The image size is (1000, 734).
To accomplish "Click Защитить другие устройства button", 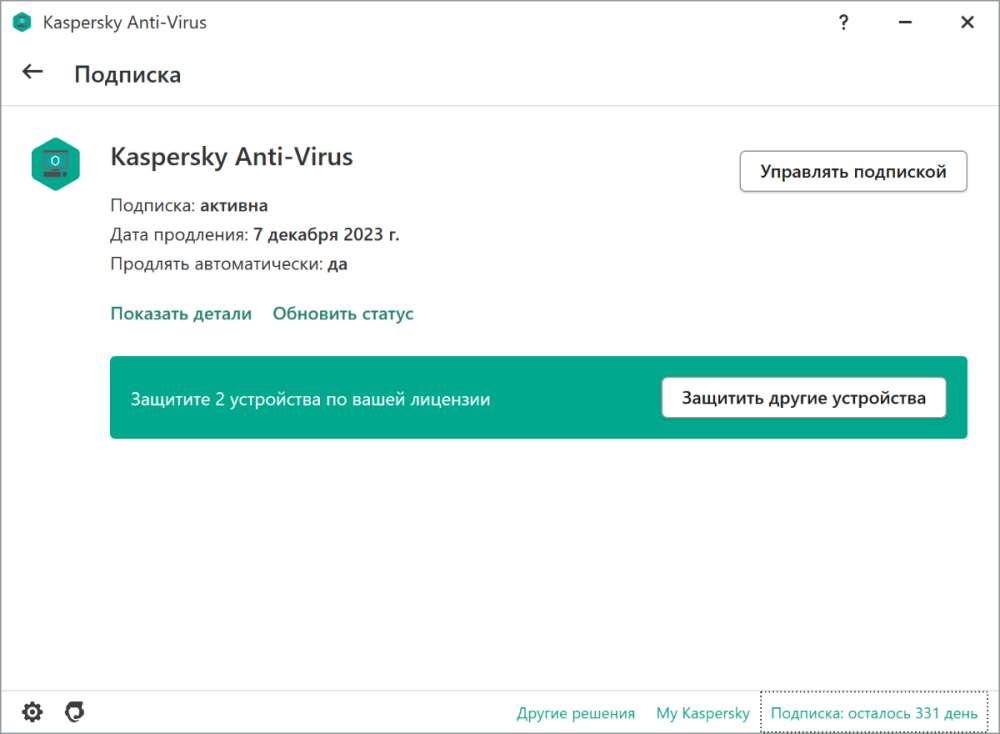I will coord(804,398).
